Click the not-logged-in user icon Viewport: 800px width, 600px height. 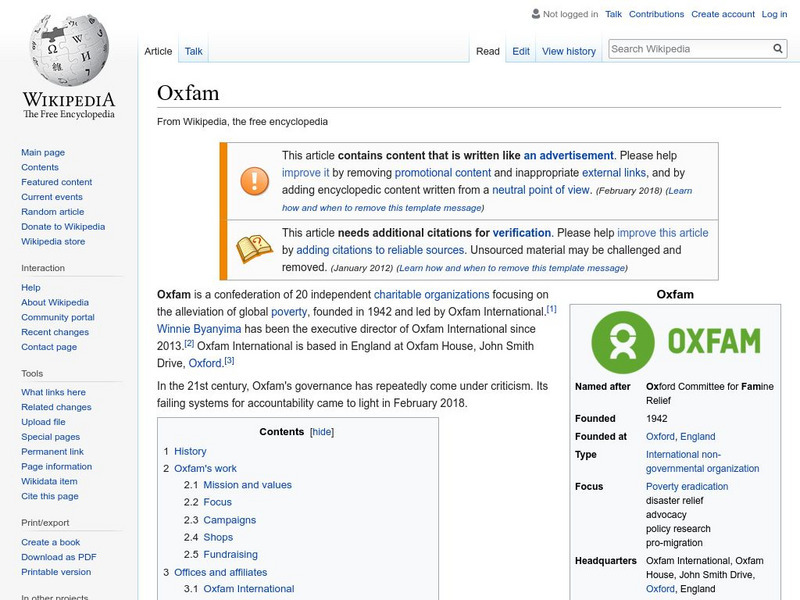pos(536,14)
